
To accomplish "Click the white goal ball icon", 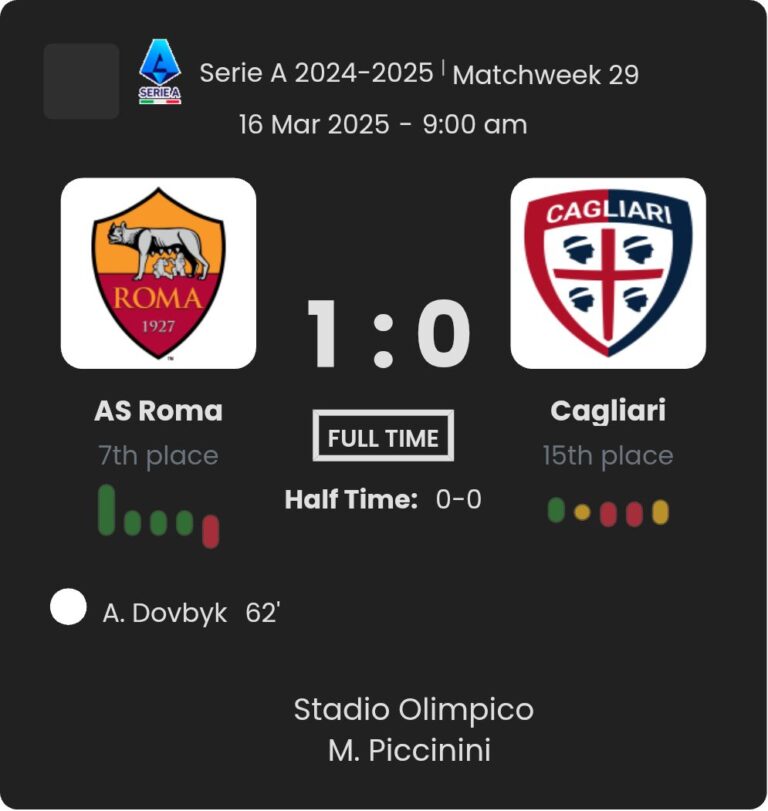I will click(x=68, y=607).
